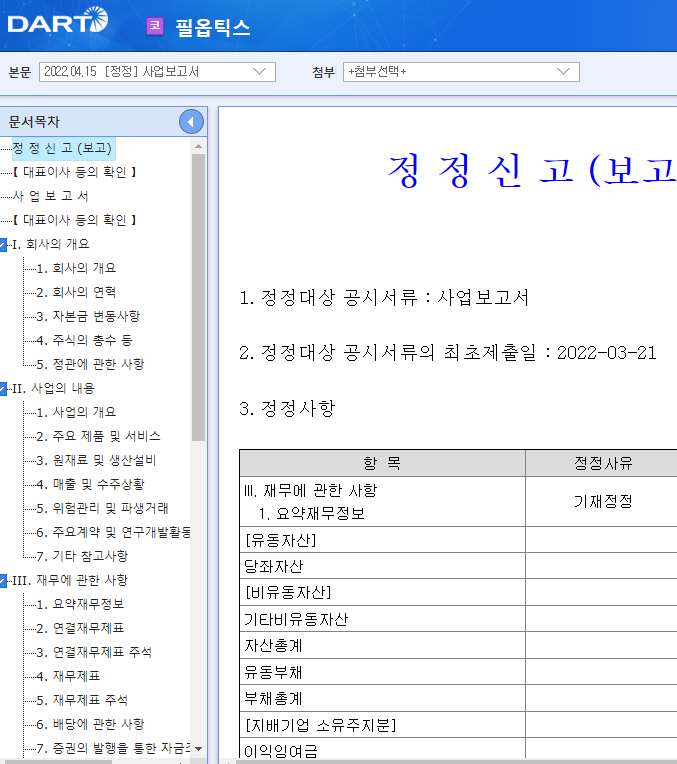Collapse the II. 사업의 내용 tree node
The width and height of the screenshot is (677, 764).
tap(3, 389)
